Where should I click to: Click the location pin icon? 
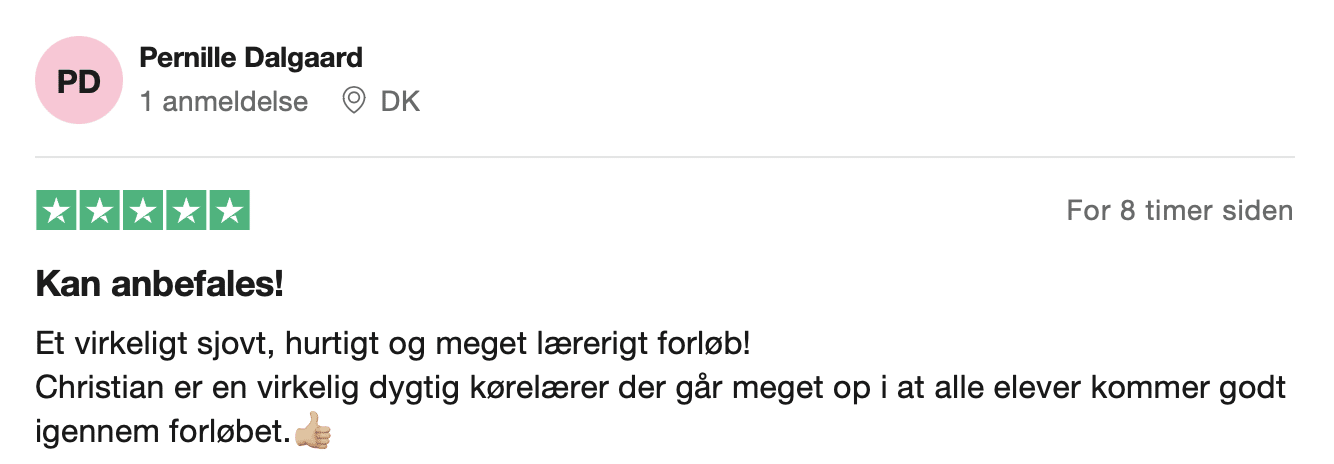[x=353, y=101]
